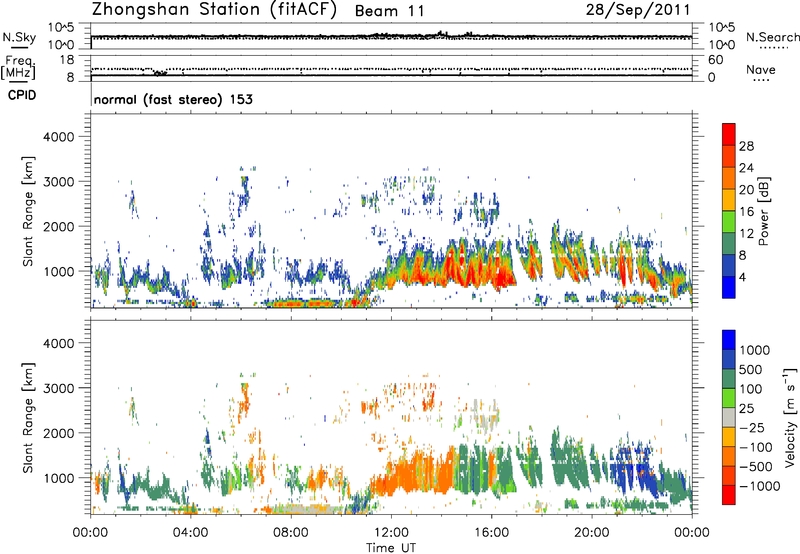The height and width of the screenshot is (554, 800).
Task: Click the '20:00' time tick label
Action: [592, 533]
